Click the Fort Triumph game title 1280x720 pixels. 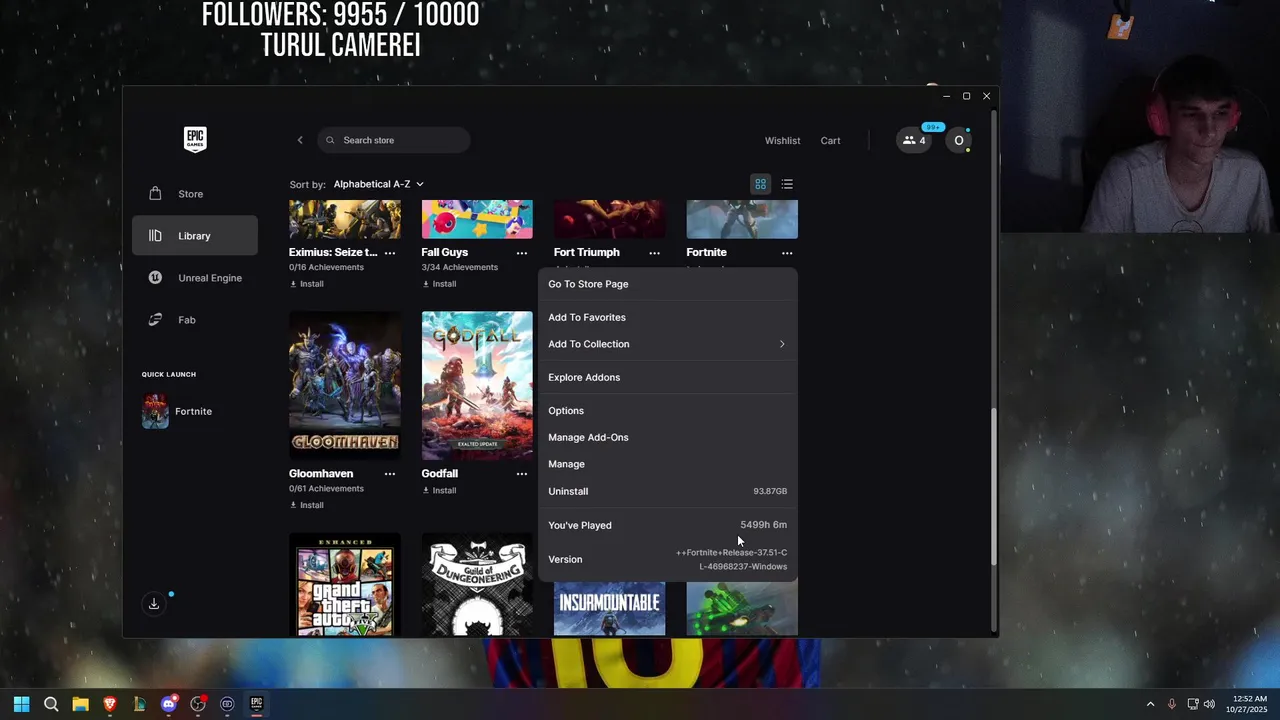coord(587,253)
